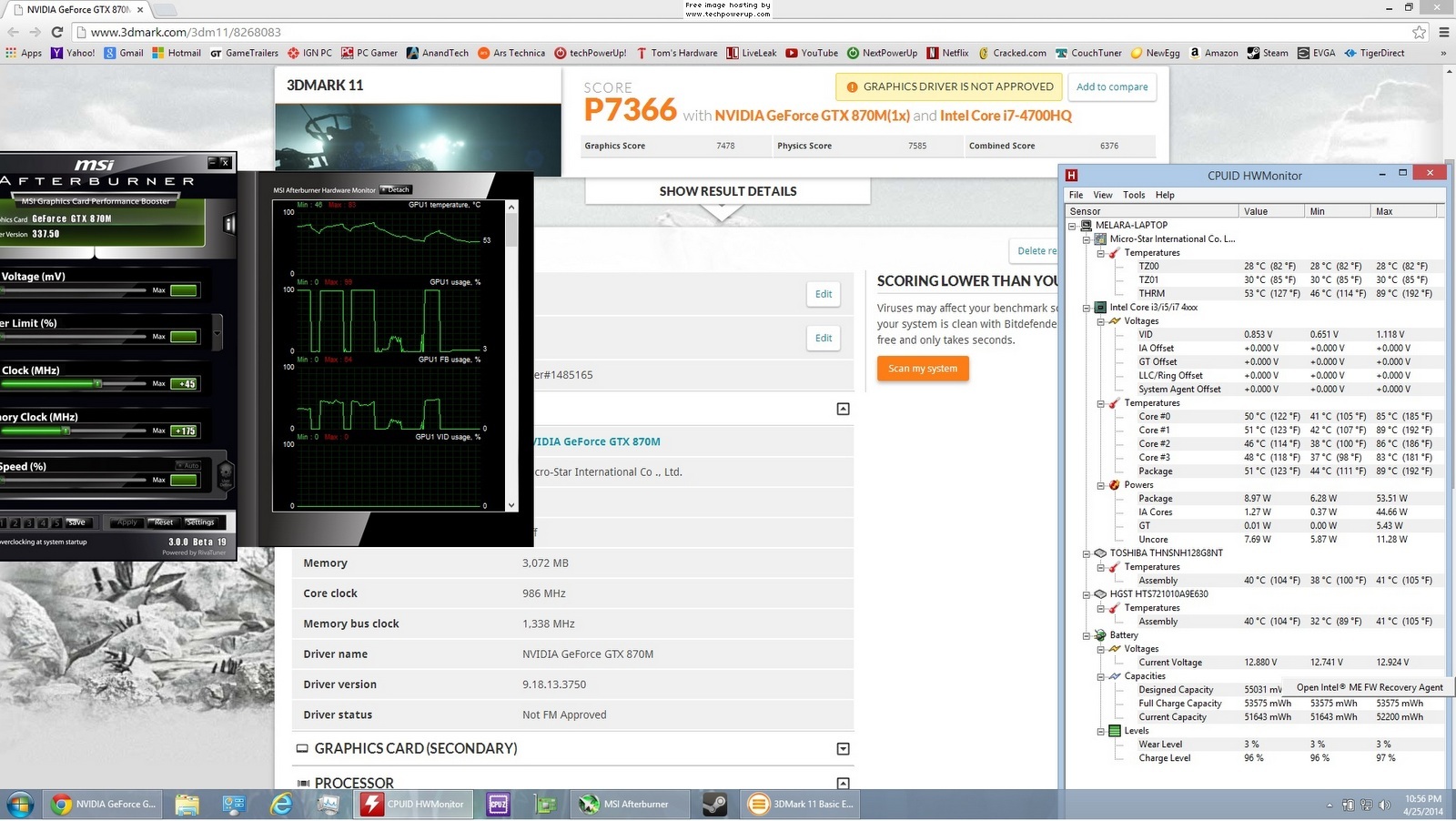
Task: Open the Help menu in HWMonitor
Action: [1165, 195]
